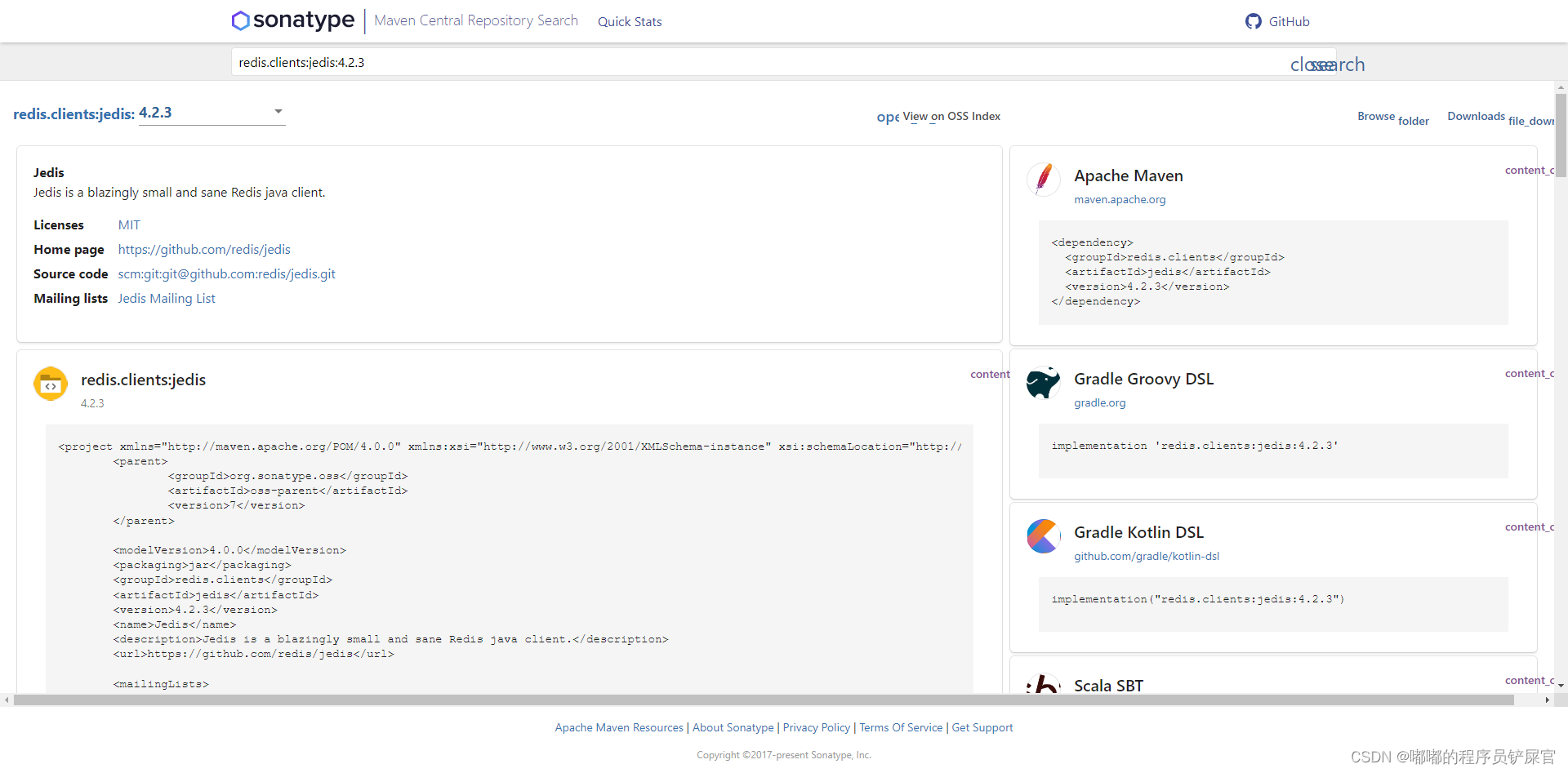The height and width of the screenshot is (773, 1568).
Task: Copy the Gradle Groovy DSL snippet
Action: coord(1529,373)
